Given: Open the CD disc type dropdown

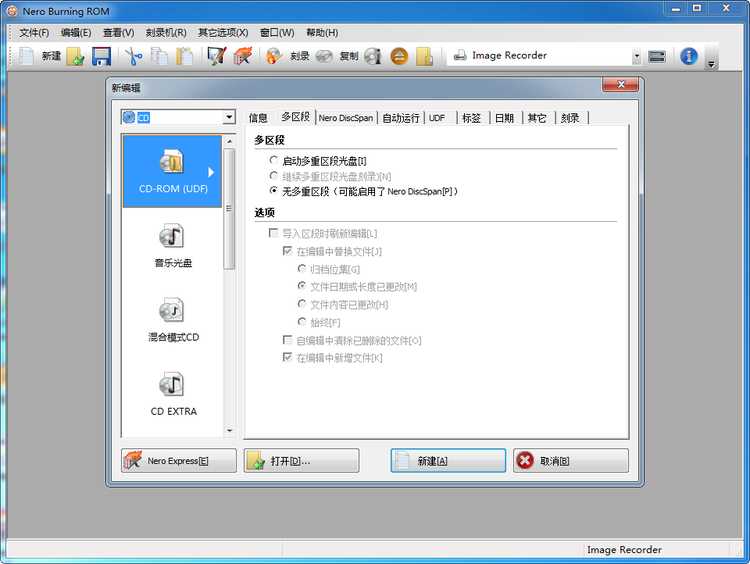Looking at the screenshot, I should (x=229, y=117).
